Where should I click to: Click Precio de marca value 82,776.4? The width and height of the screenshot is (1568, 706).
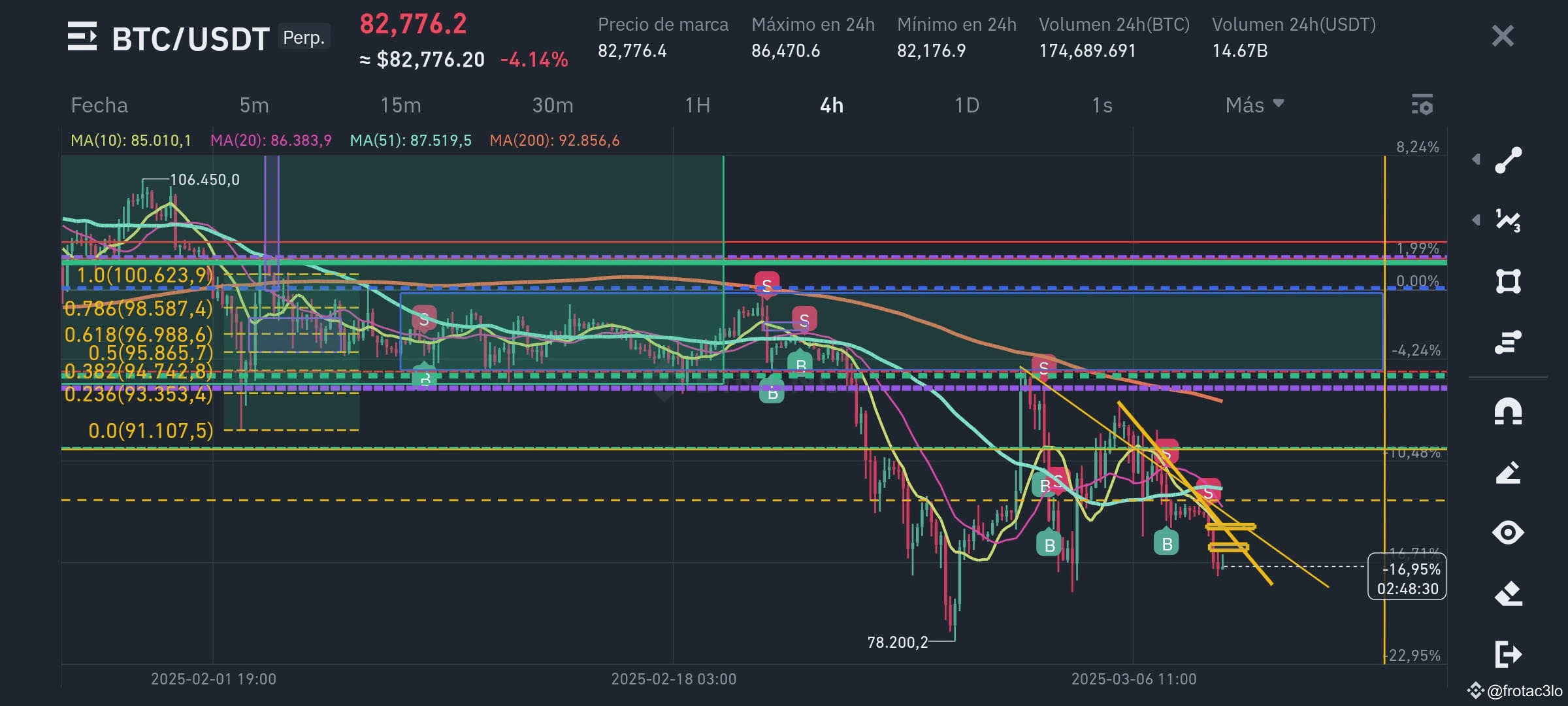(x=632, y=51)
